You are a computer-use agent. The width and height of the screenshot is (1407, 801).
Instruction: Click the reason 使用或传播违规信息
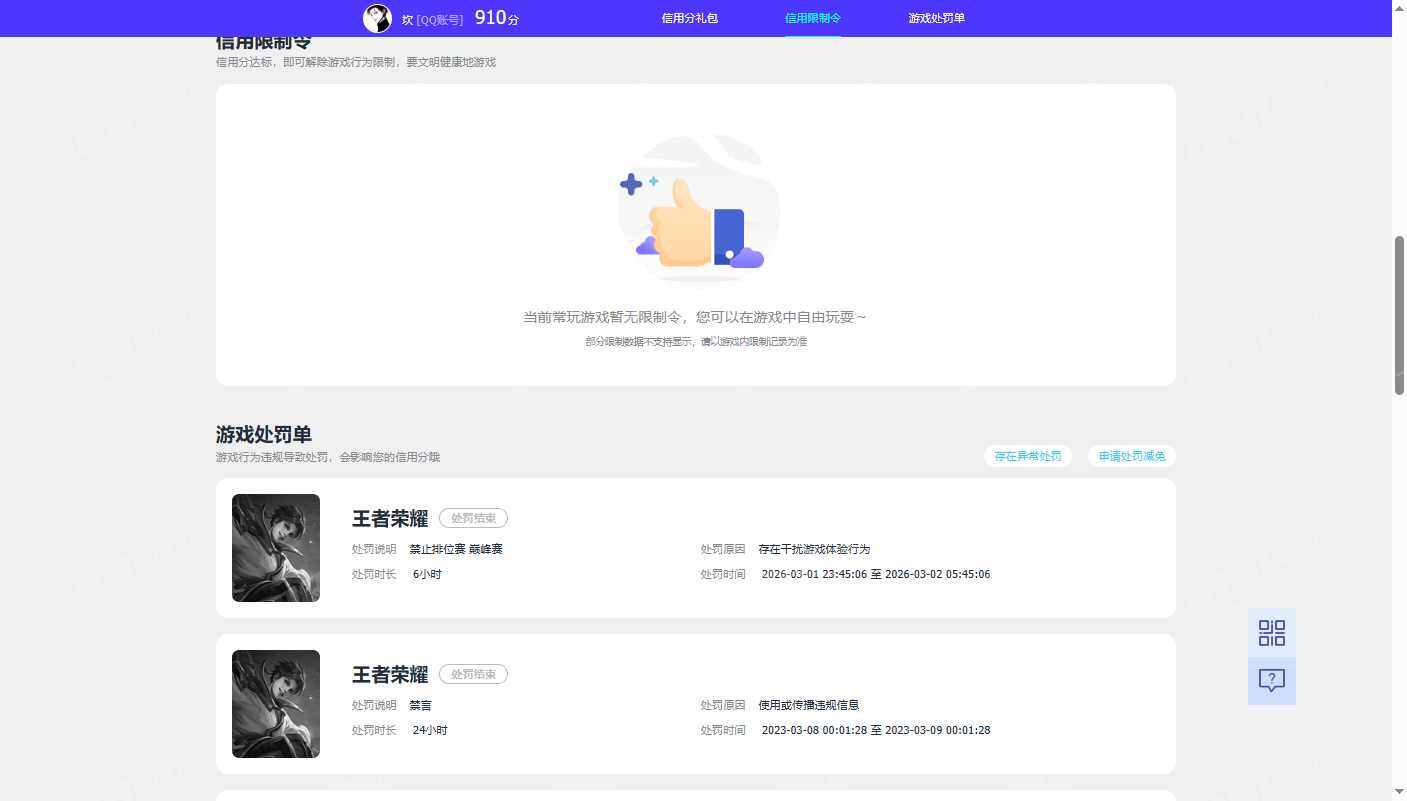(809, 705)
